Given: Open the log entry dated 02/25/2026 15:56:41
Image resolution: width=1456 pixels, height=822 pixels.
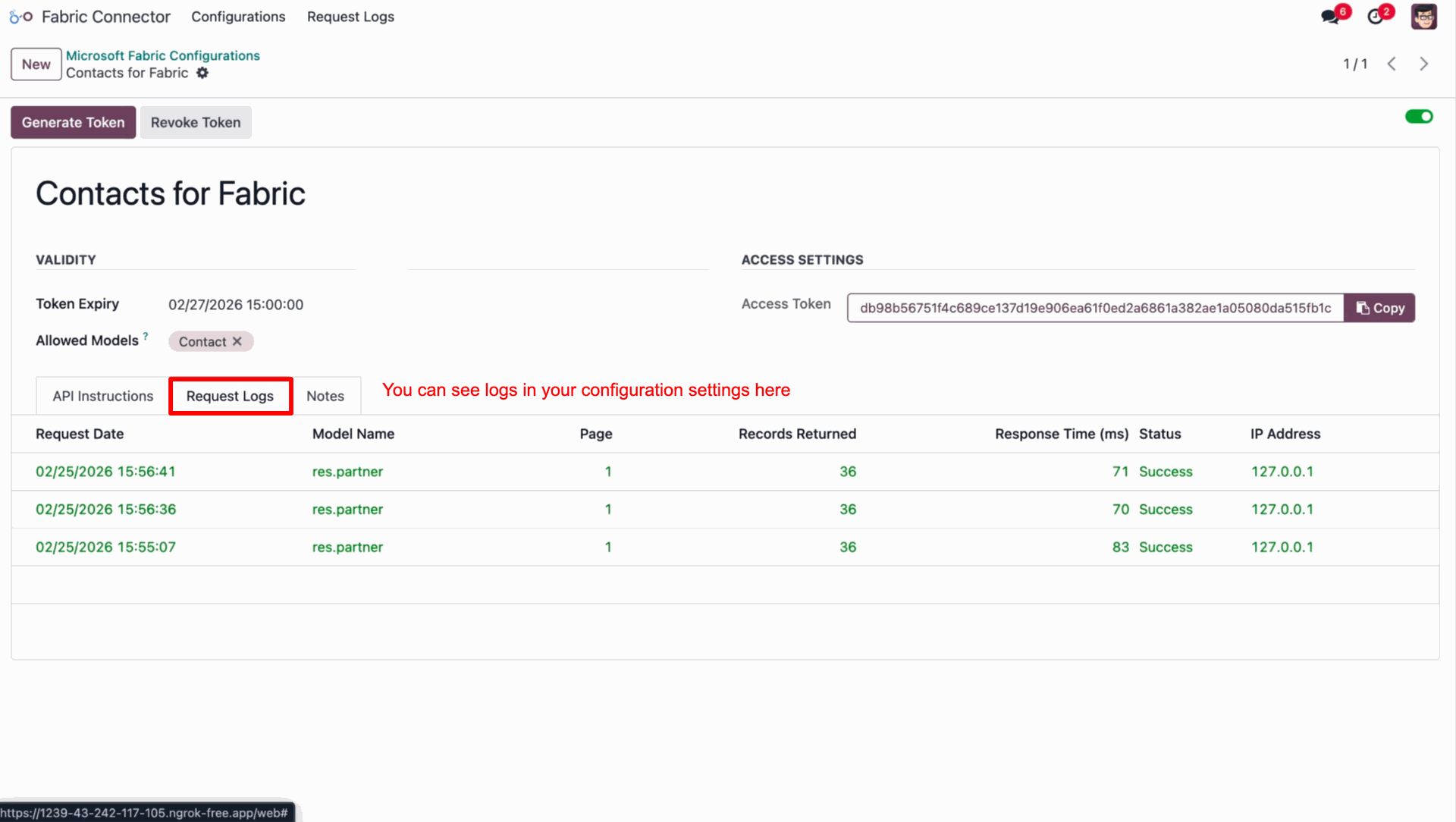Looking at the screenshot, I should pyautogui.click(x=105, y=472).
